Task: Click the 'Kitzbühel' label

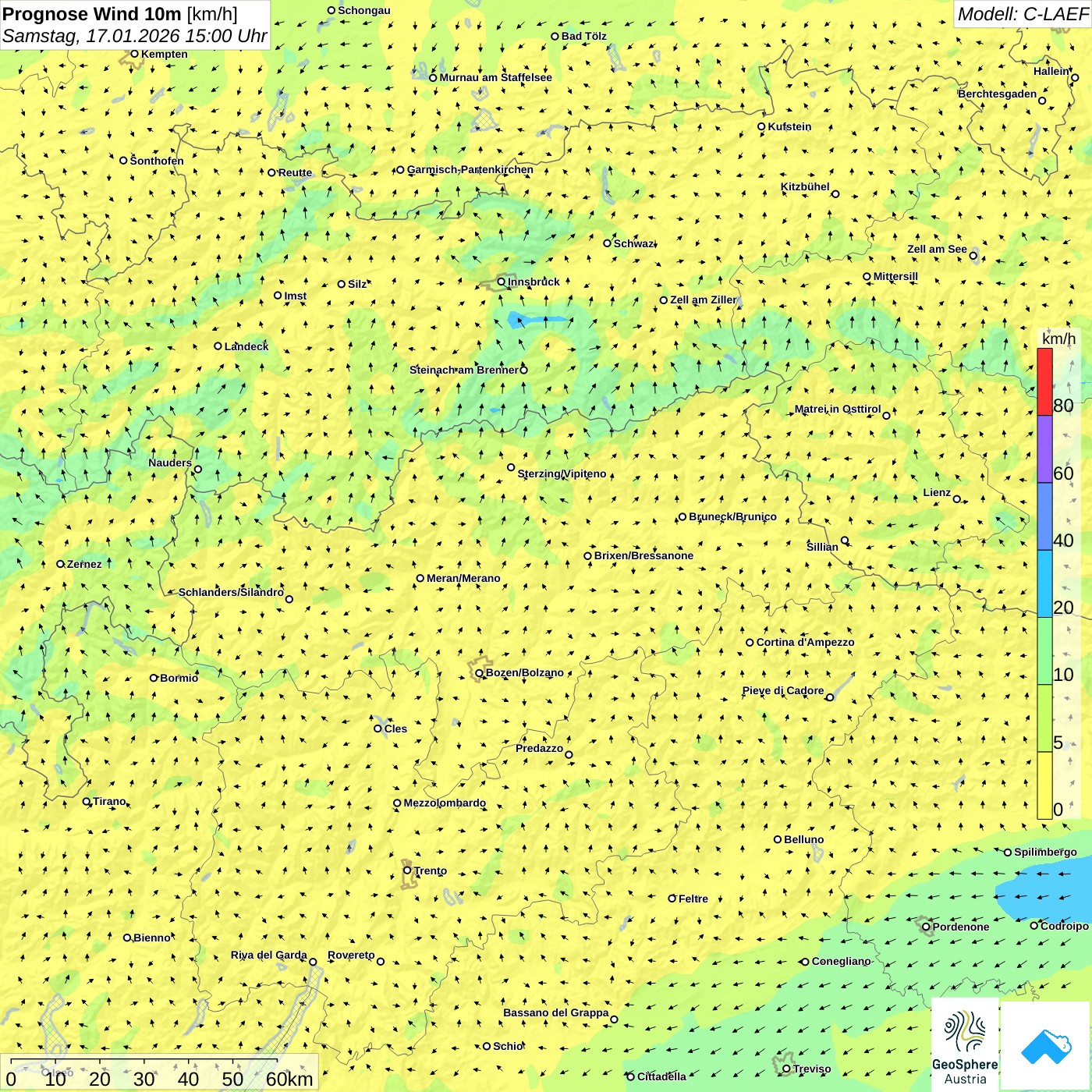Action: pyautogui.click(x=805, y=186)
